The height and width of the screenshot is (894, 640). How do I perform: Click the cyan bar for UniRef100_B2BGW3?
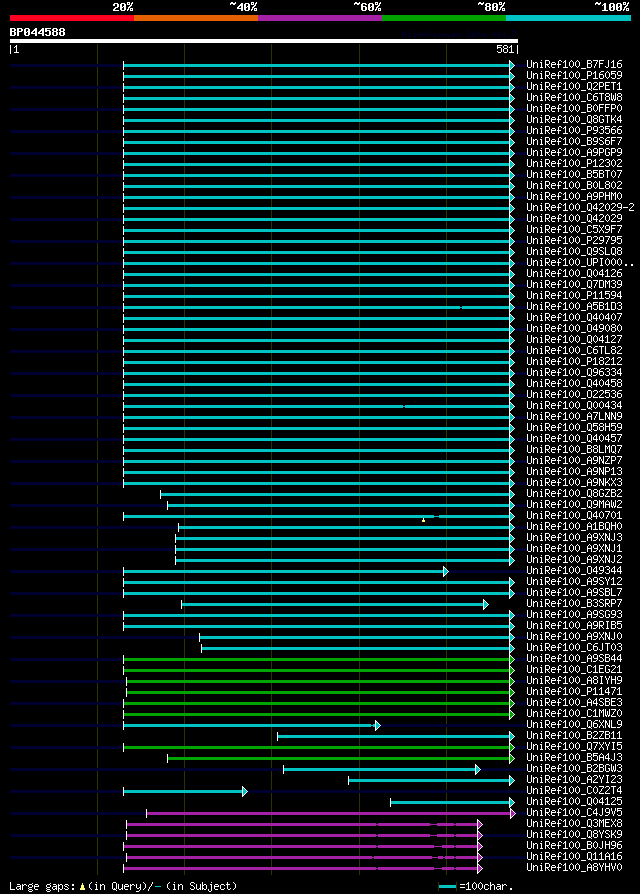(382, 770)
